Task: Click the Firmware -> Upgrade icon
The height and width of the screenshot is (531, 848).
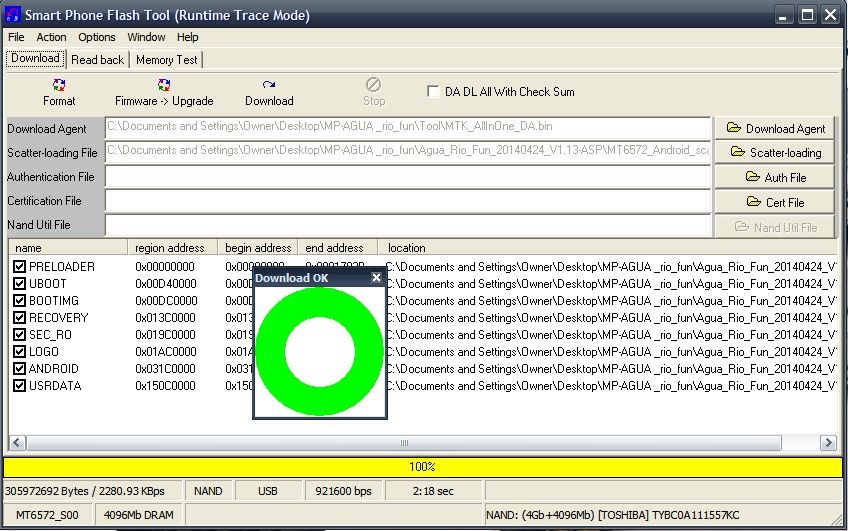Action: coord(164,87)
